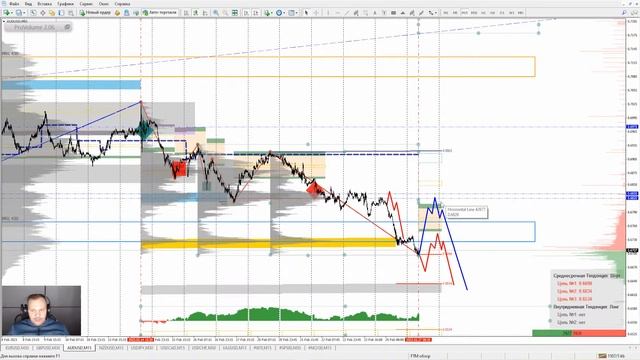640x360 pixels.
Task: Open the Вид menu
Action: point(28,4)
